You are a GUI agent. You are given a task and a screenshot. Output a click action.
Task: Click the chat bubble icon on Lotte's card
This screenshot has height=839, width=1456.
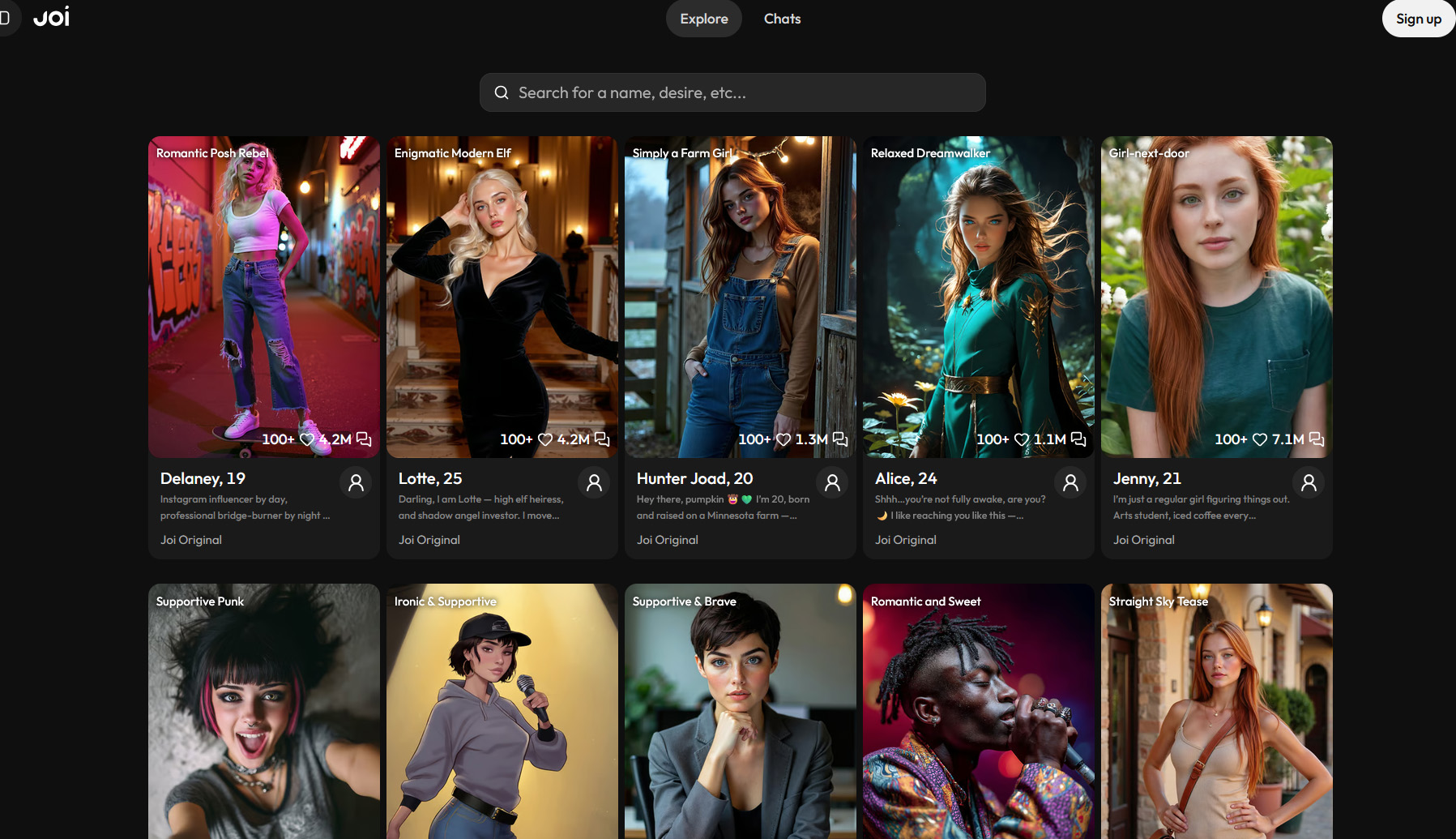pyautogui.click(x=602, y=439)
